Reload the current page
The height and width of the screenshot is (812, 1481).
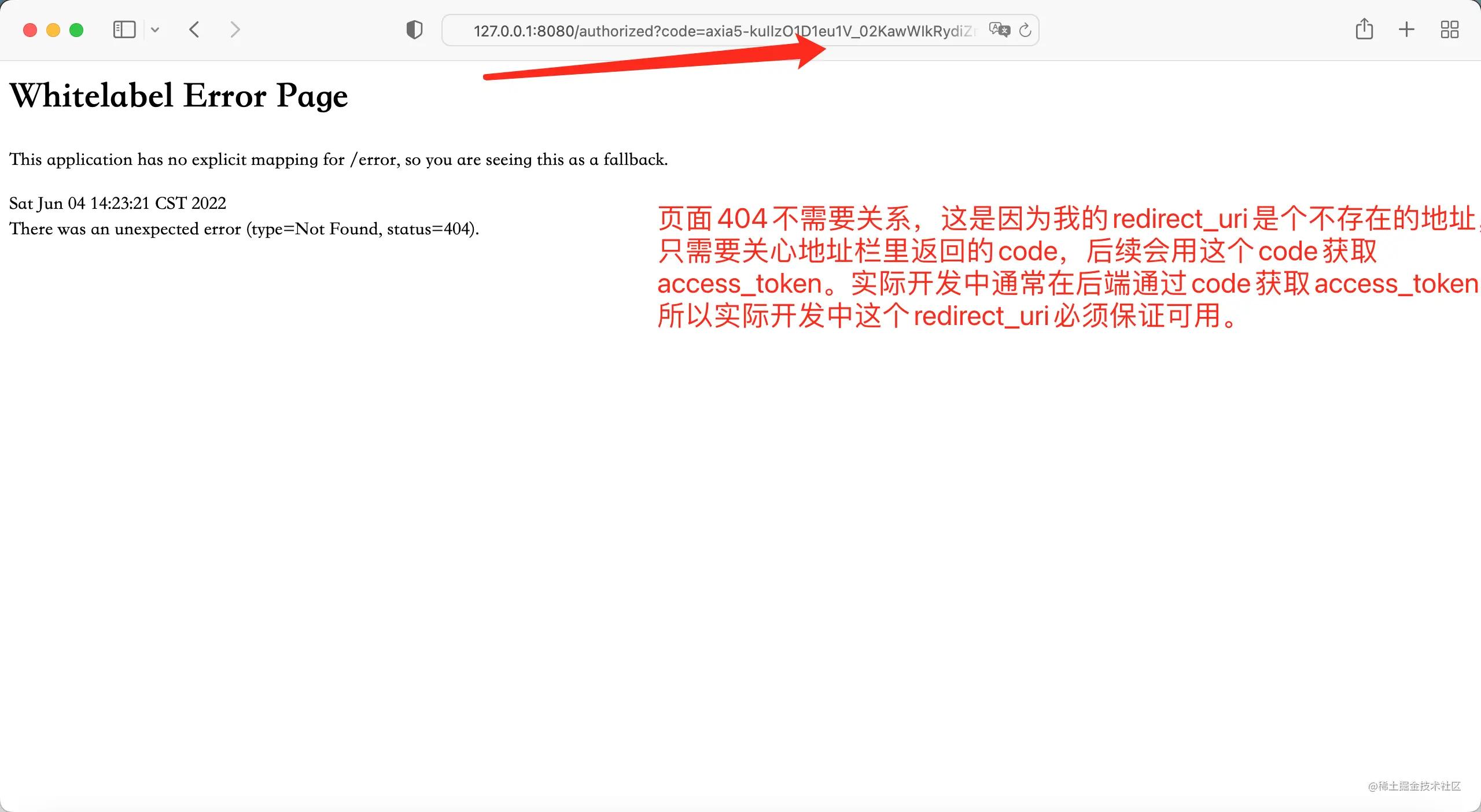click(x=1025, y=30)
